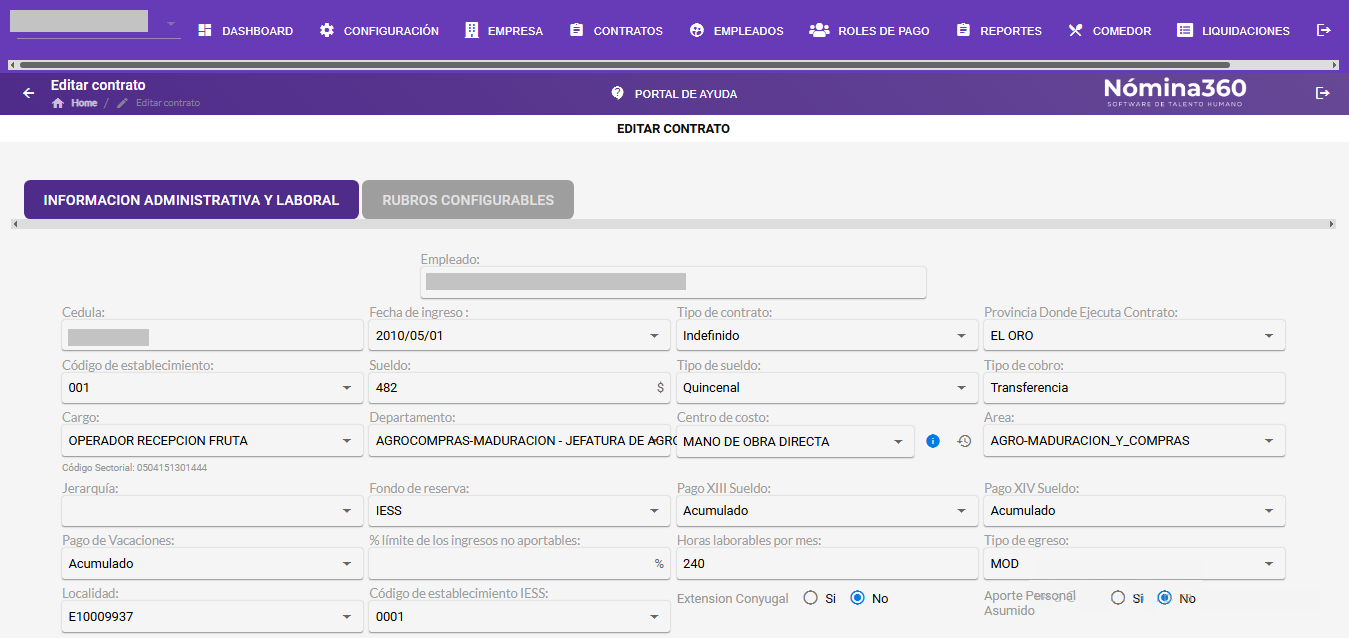Open the Fondo de reserva dropdown

[654, 511]
